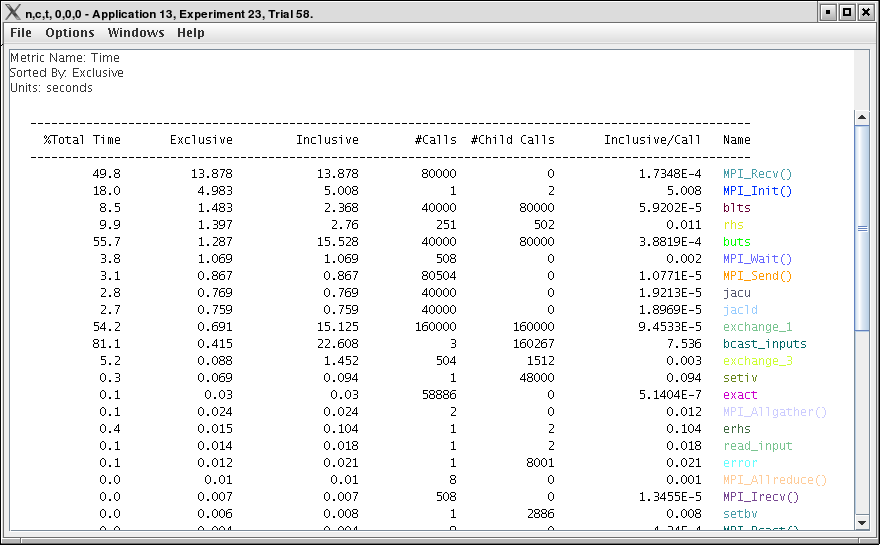The height and width of the screenshot is (545, 880).
Task: Click the scrollbar down arrow
Action: tap(862, 523)
